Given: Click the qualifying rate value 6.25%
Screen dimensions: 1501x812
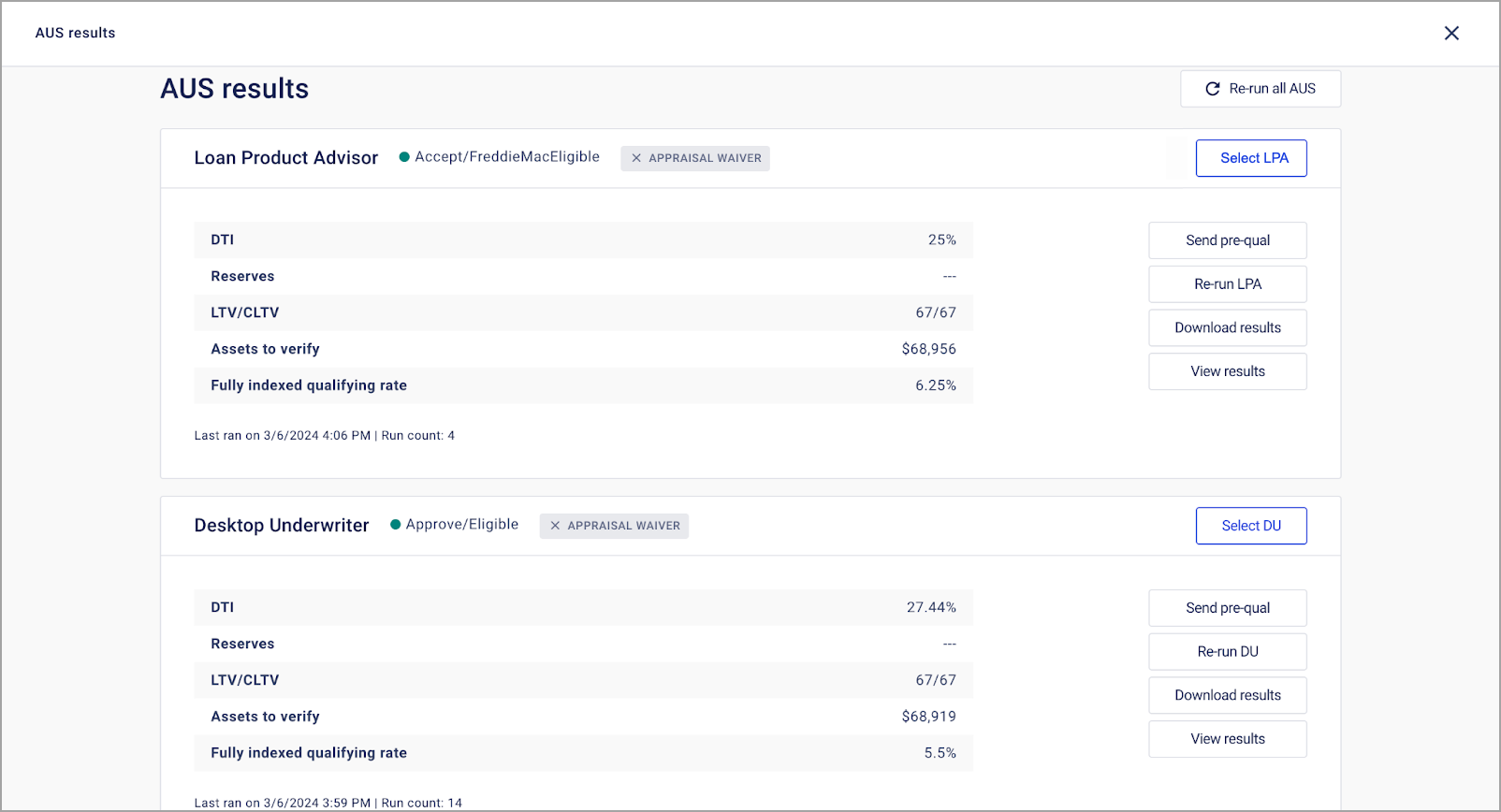Looking at the screenshot, I should click(x=936, y=385).
